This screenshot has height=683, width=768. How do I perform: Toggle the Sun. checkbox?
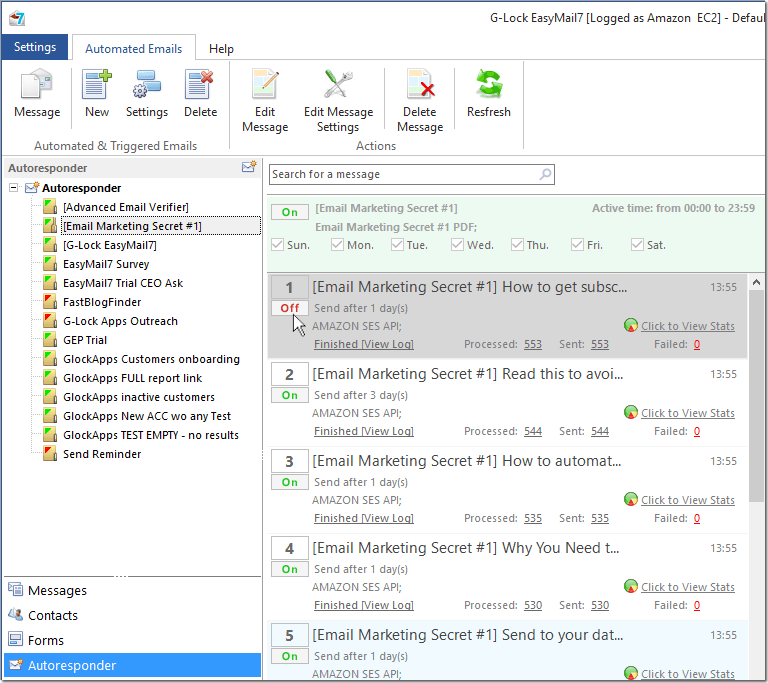278,244
